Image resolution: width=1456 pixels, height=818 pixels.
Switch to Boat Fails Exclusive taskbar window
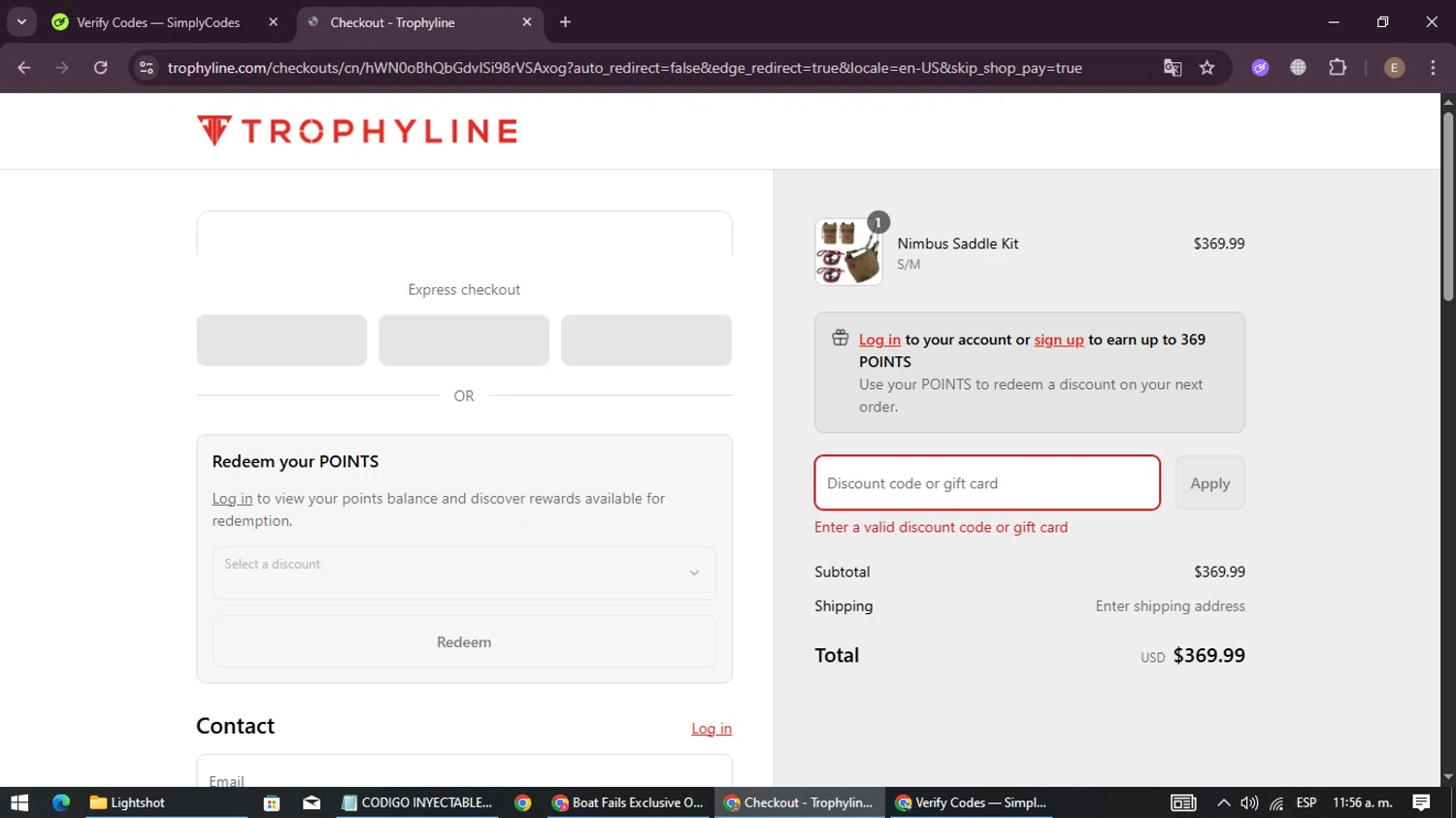point(628,802)
